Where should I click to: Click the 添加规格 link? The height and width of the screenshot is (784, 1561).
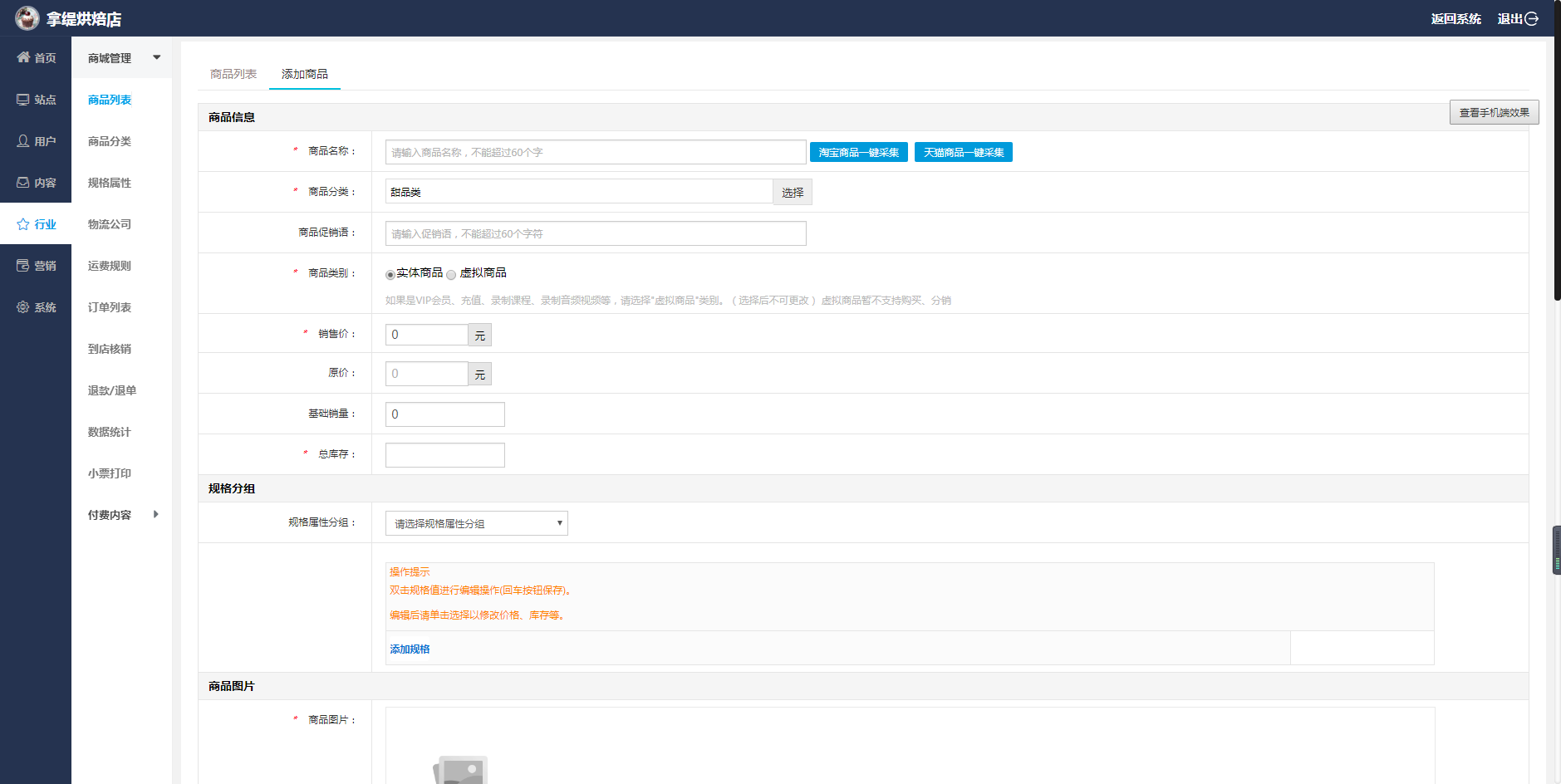[x=410, y=649]
